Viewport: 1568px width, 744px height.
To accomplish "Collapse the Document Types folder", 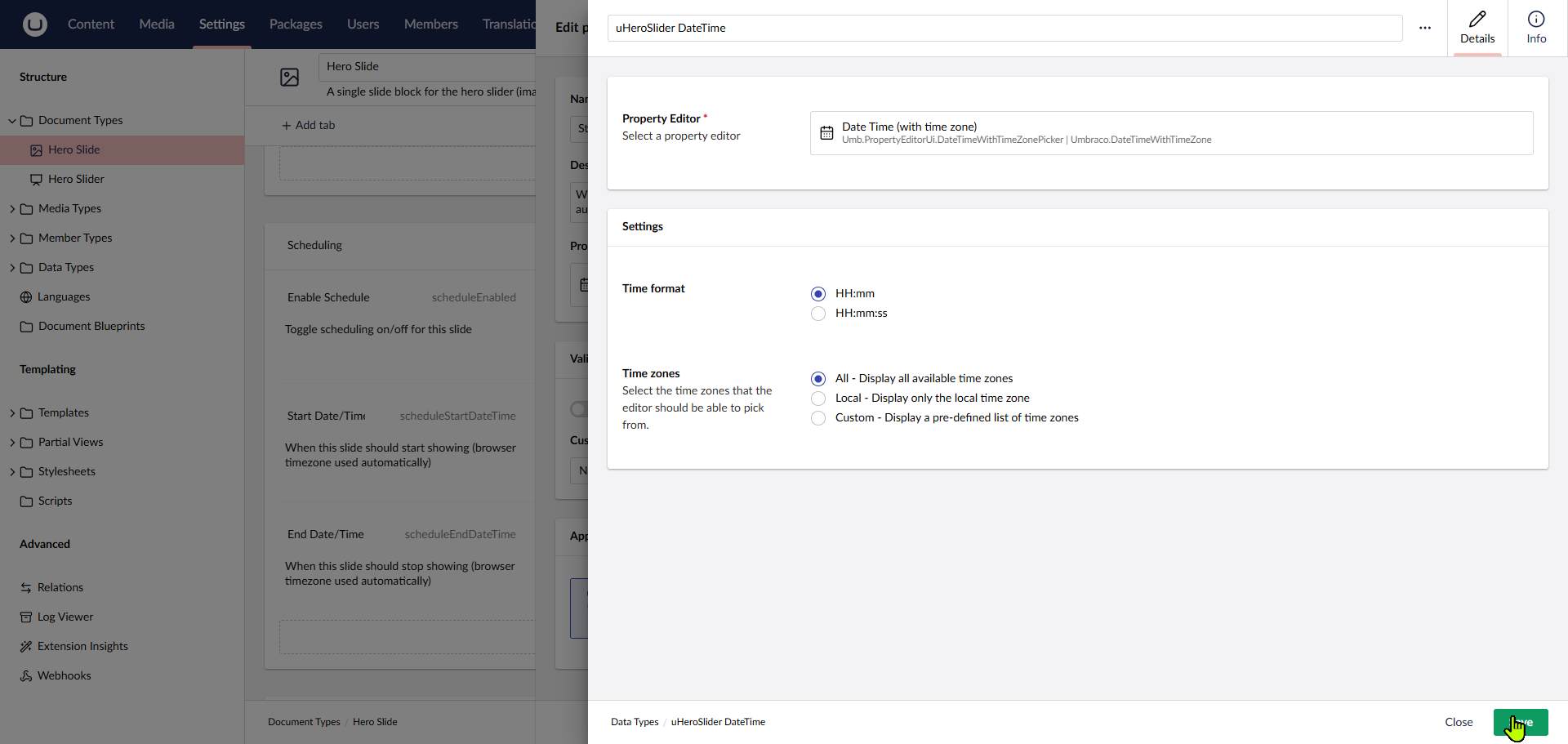I will click(12, 121).
